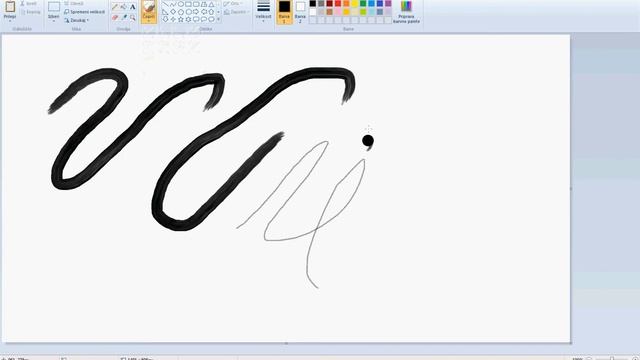Expand the shapes gallery with bottom arrow
640x360 pixels.
coord(218,19)
